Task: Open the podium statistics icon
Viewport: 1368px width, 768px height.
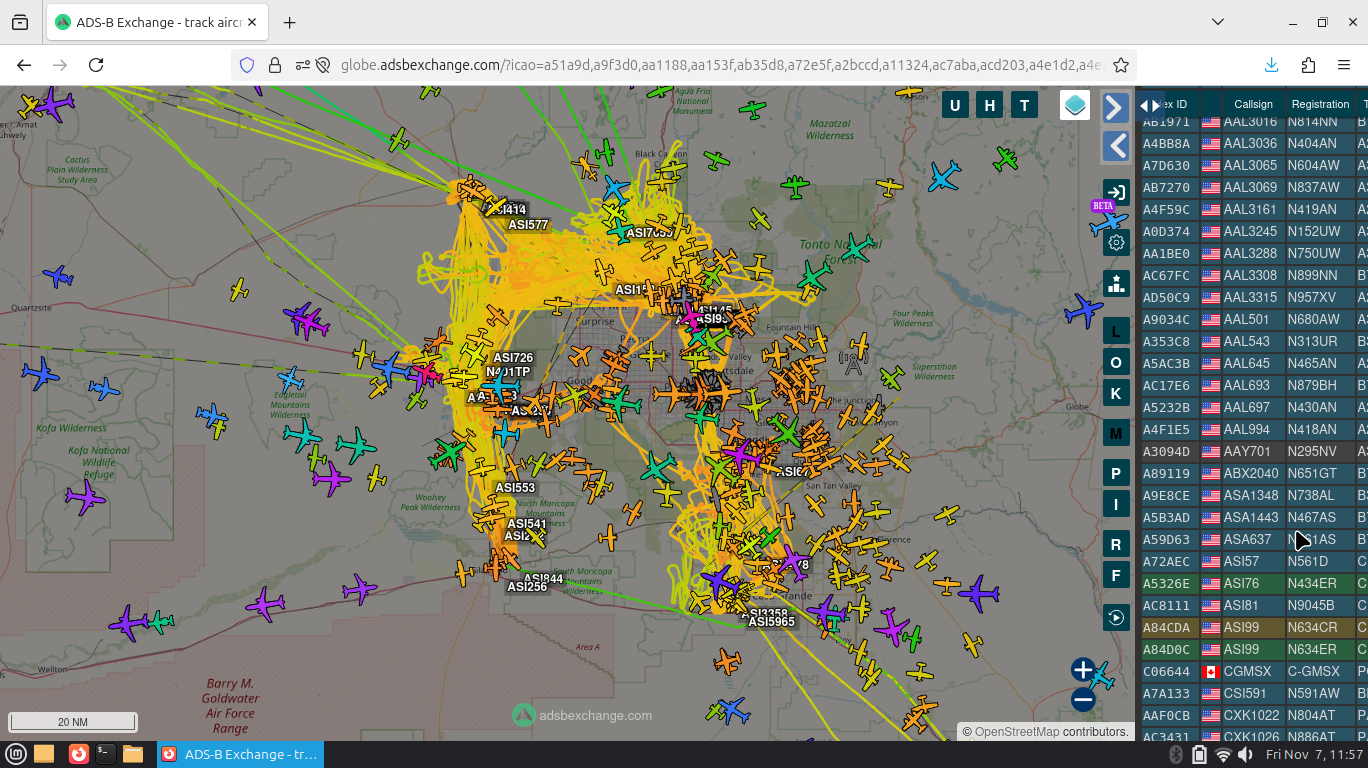Action: 1116,283
